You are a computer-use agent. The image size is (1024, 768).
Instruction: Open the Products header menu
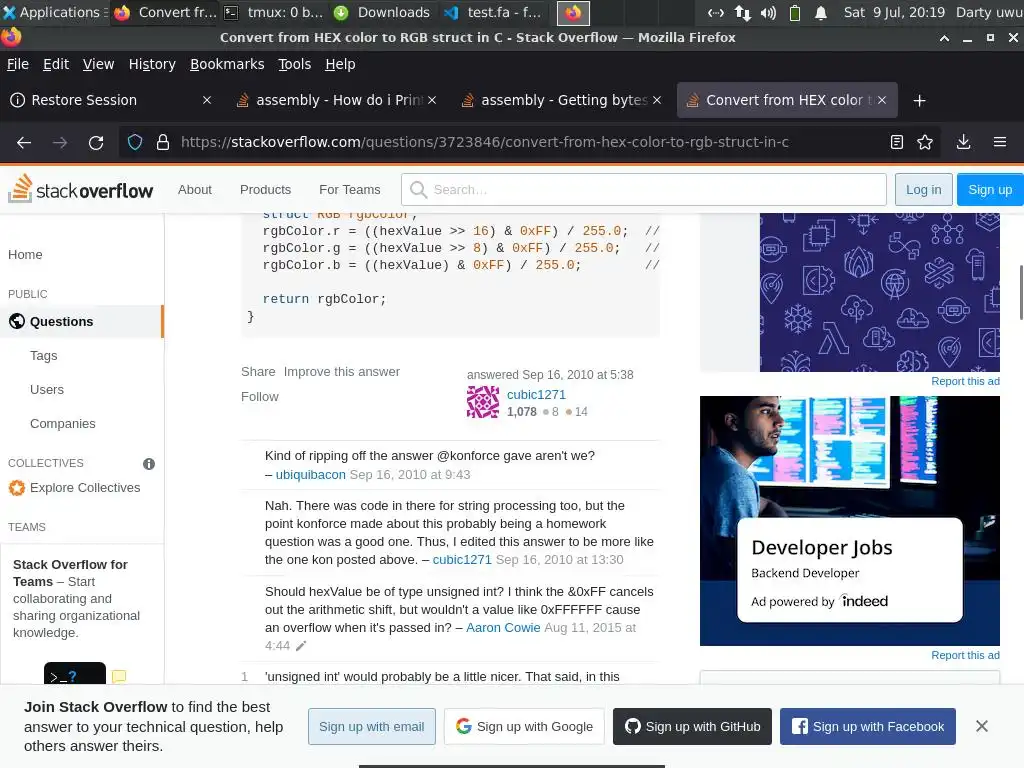(x=265, y=189)
